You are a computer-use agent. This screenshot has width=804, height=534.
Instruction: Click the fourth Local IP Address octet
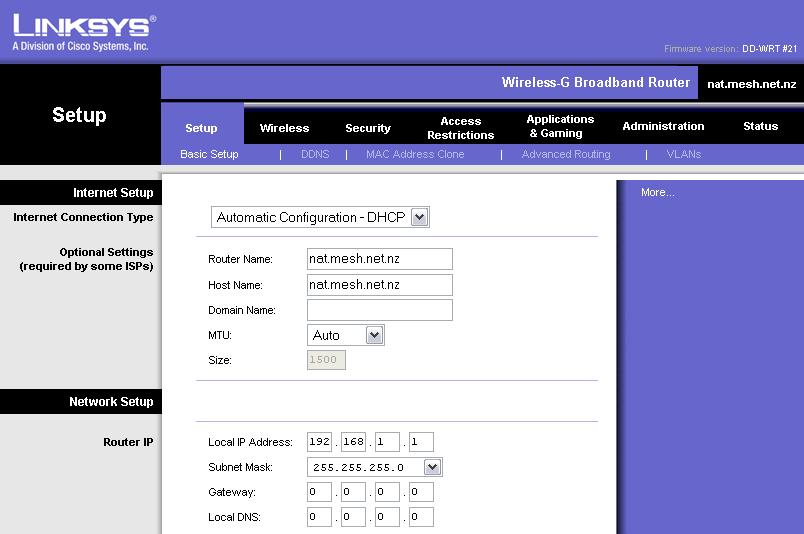421,442
